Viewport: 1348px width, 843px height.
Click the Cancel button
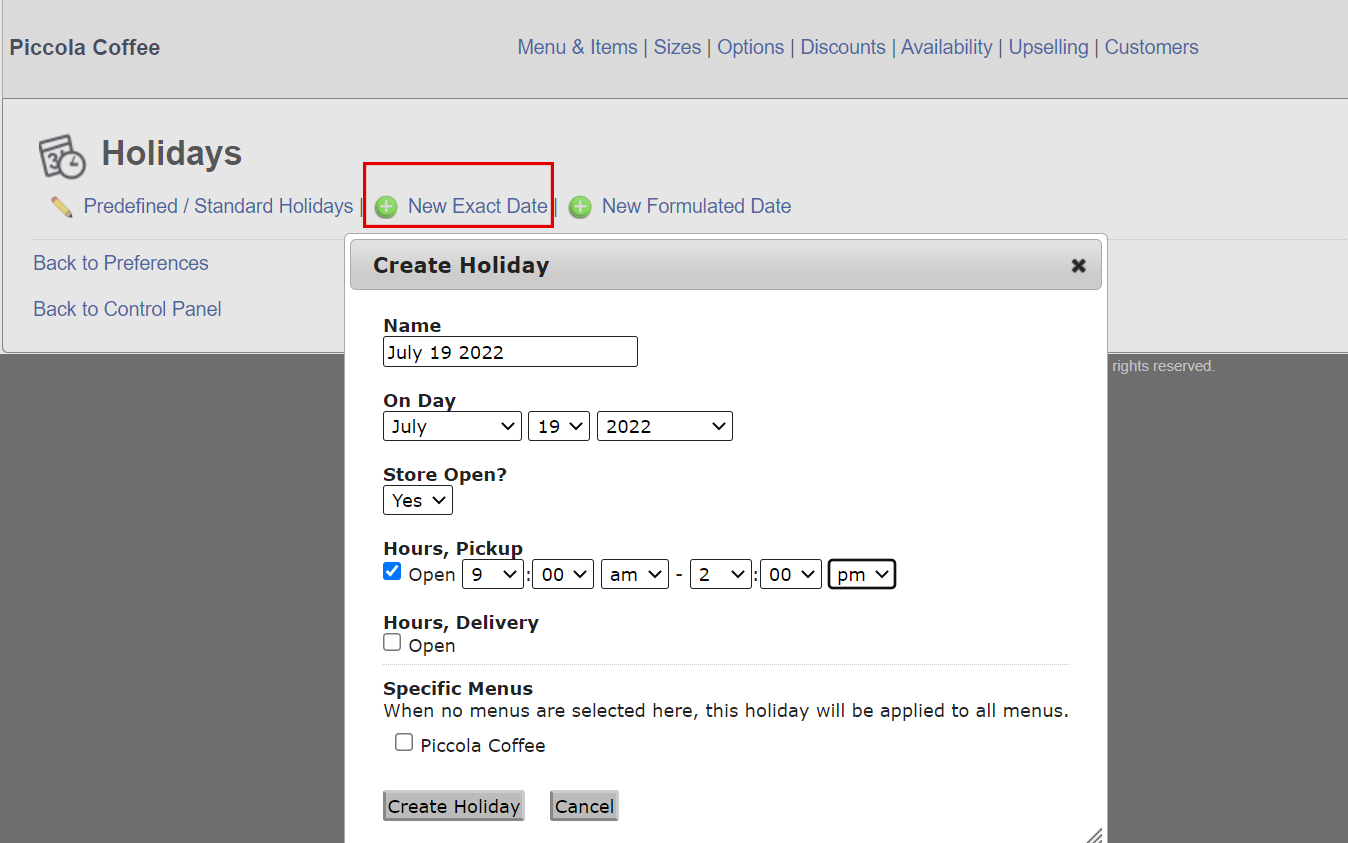584,806
